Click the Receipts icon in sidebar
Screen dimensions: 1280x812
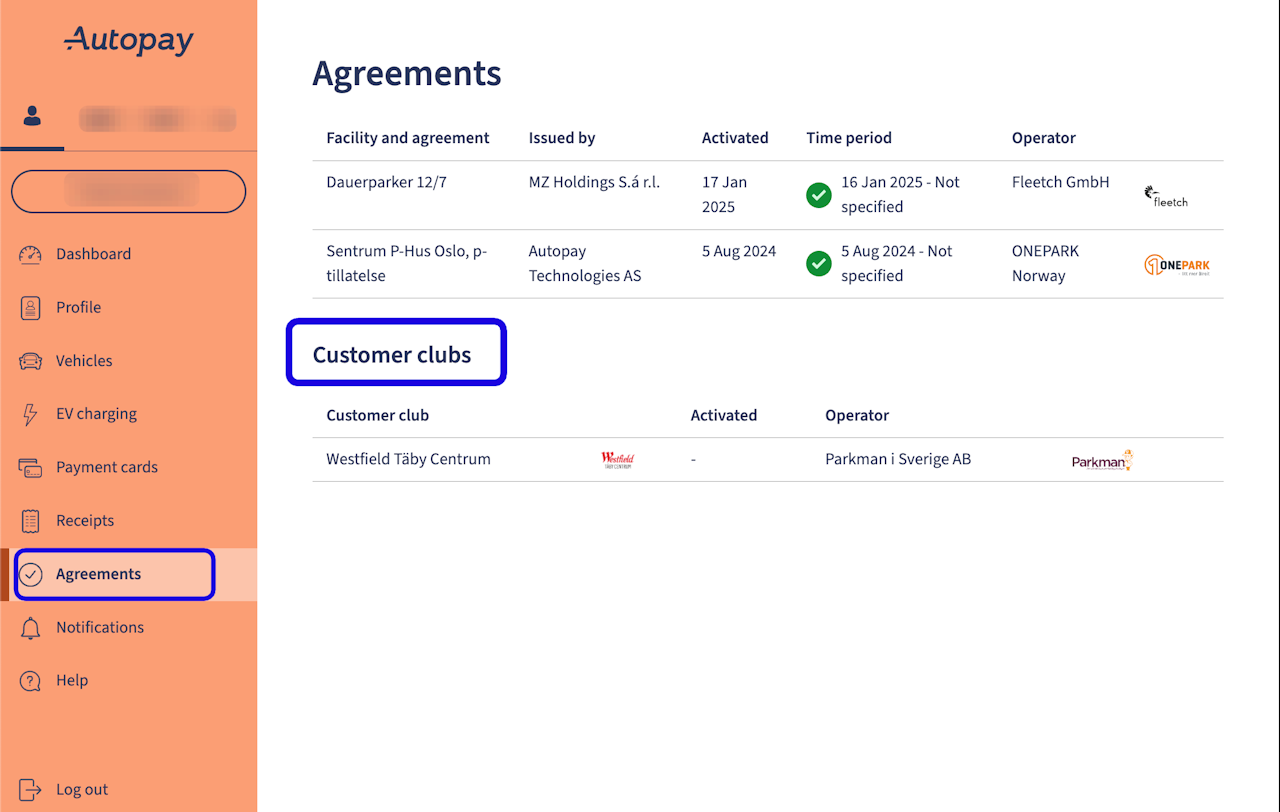(x=31, y=521)
